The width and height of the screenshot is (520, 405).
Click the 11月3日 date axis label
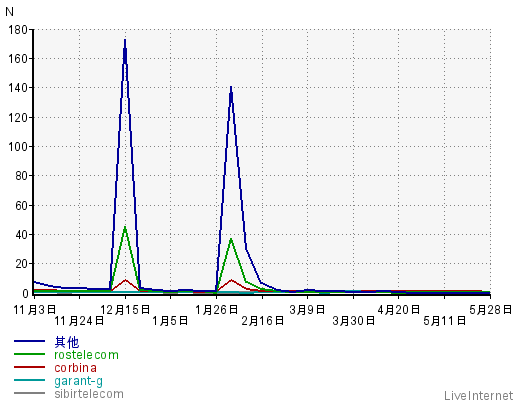point(34,310)
